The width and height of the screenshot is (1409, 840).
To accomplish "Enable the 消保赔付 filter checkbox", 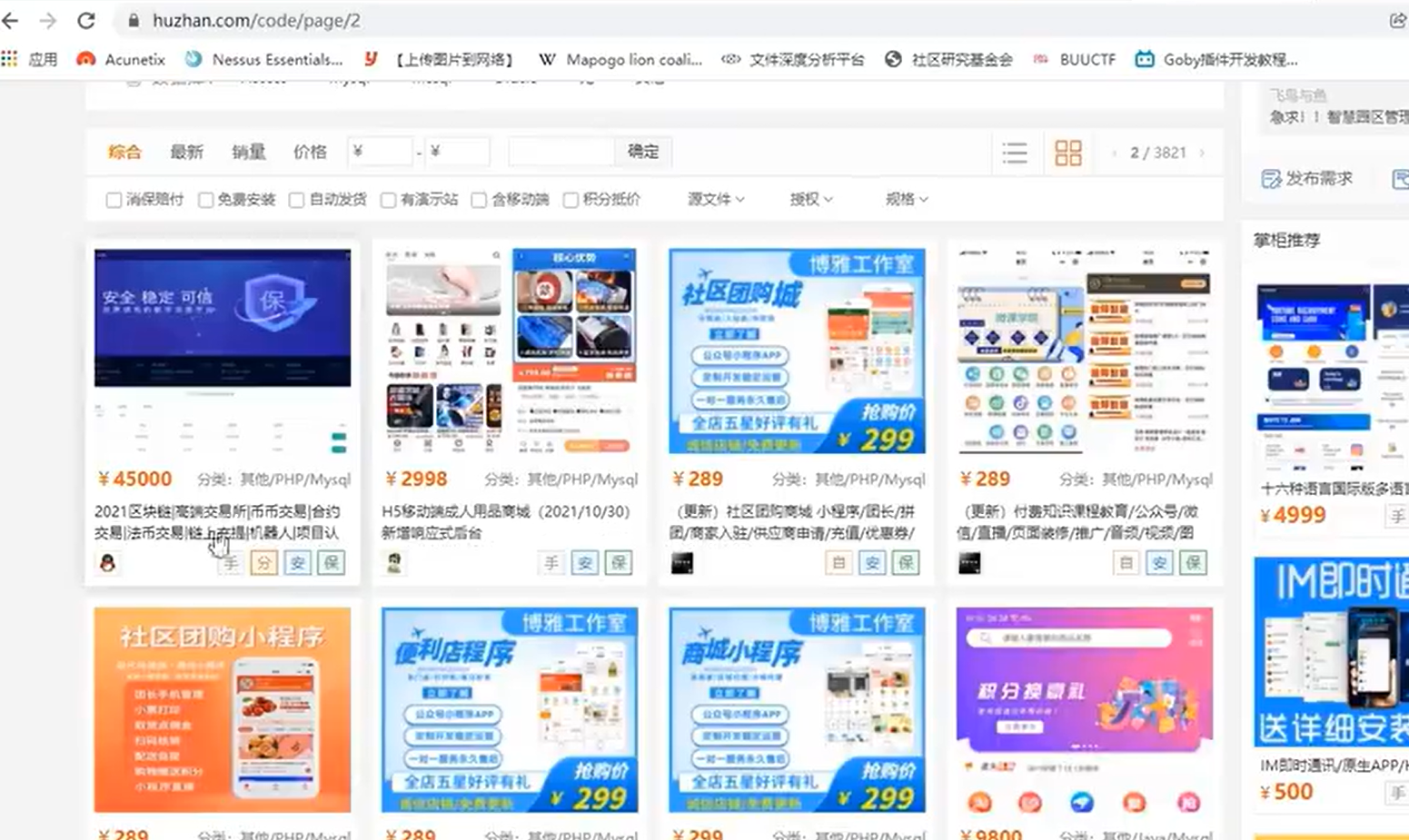I will click(114, 200).
